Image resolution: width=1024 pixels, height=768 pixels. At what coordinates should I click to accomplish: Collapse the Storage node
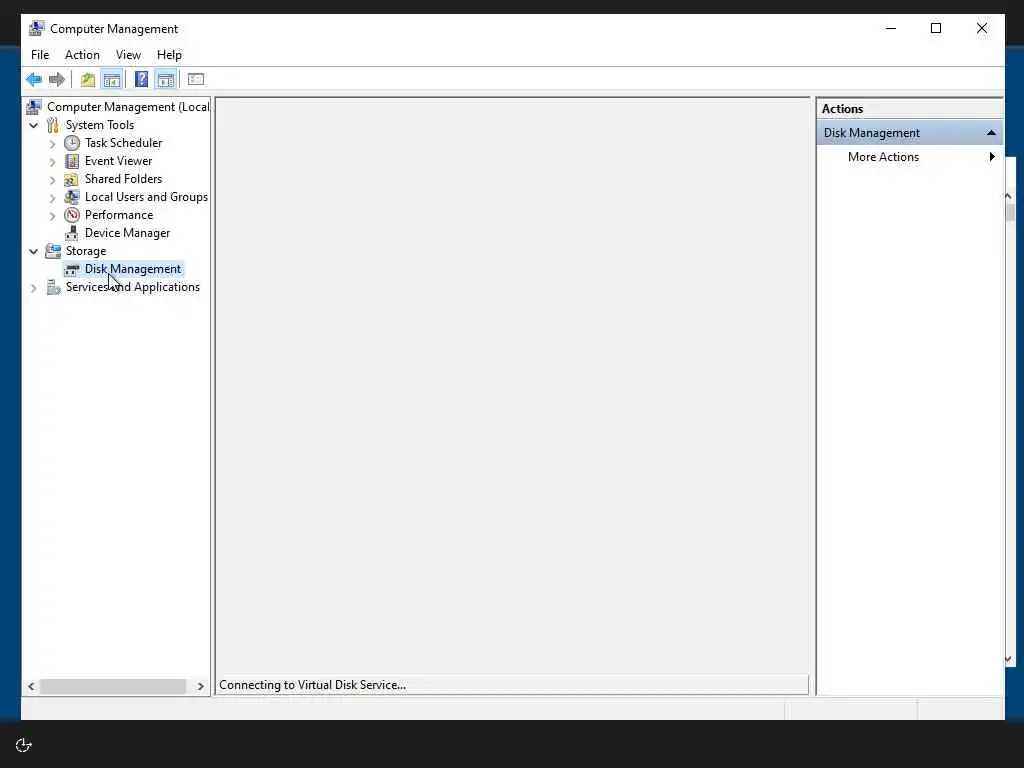pyautogui.click(x=33, y=251)
